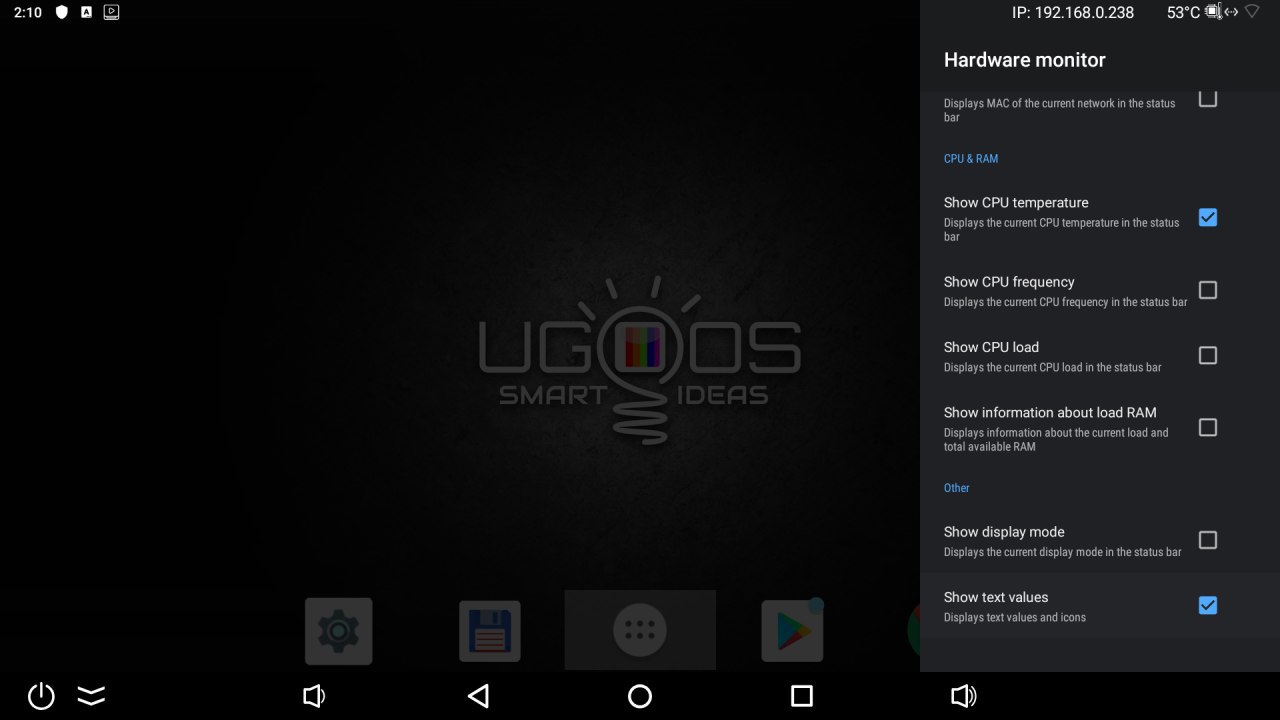Click the 'Show CPU frequency' label
1280x720 pixels.
[1009, 282]
